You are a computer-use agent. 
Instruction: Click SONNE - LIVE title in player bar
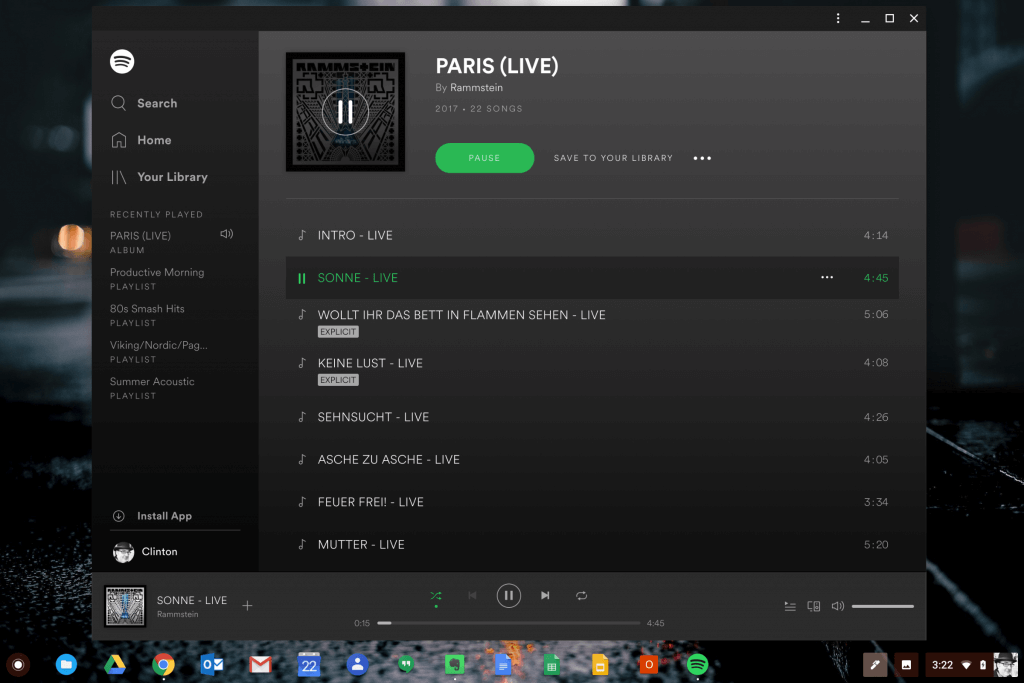click(x=192, y=600)
